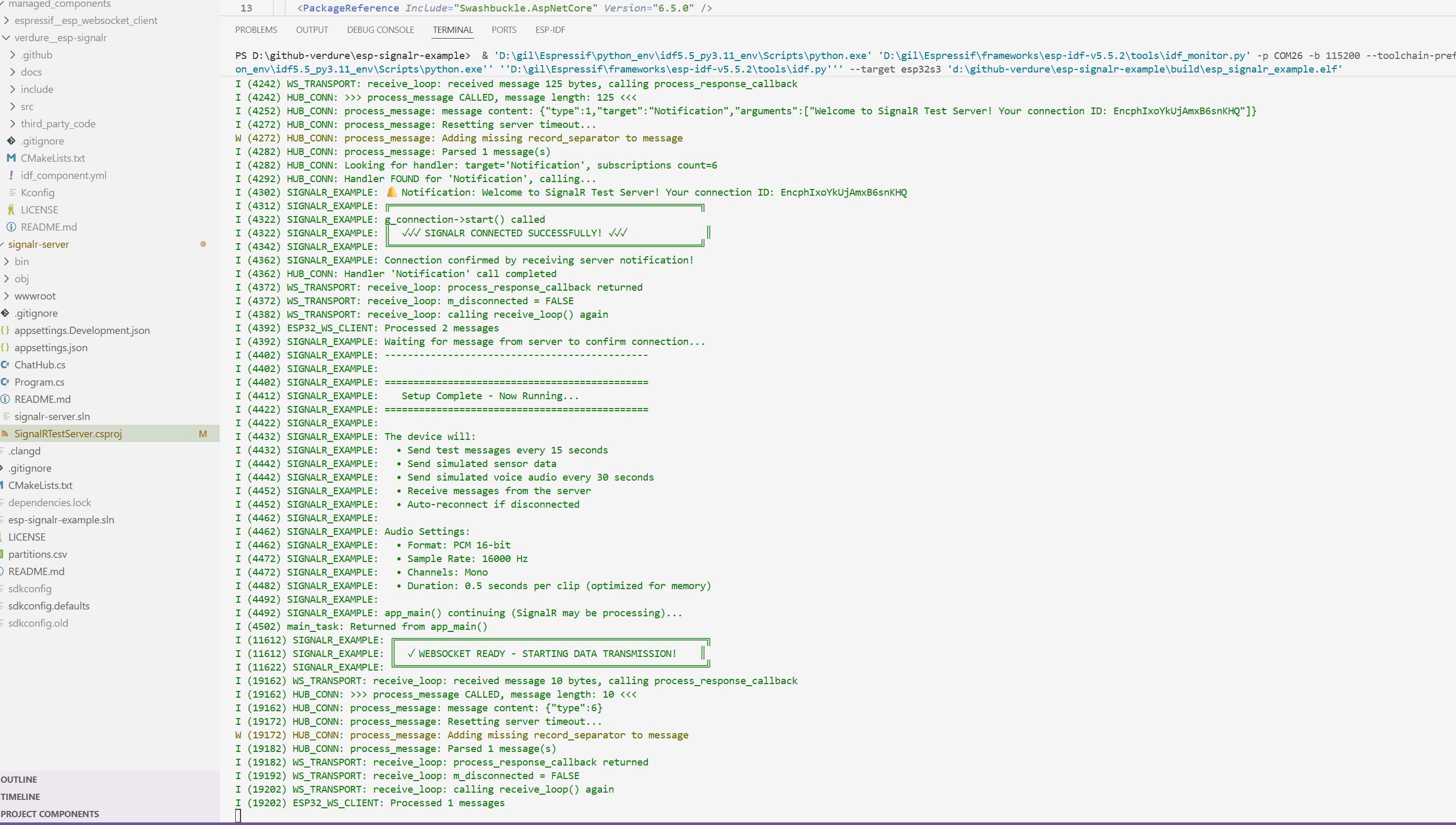The image size is (1456, 825).
Task: Open idf_component.yml file
Action: [x=64, y=175]
